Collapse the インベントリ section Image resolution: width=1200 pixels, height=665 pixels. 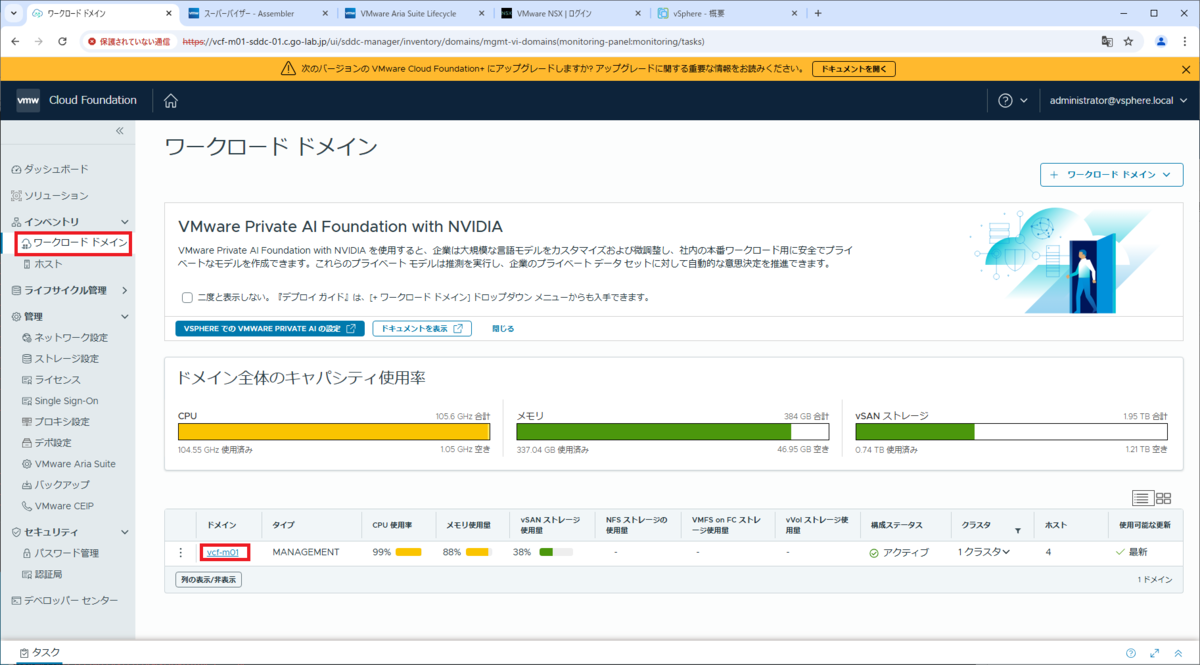pyautogui.click(x=124, y=221)
